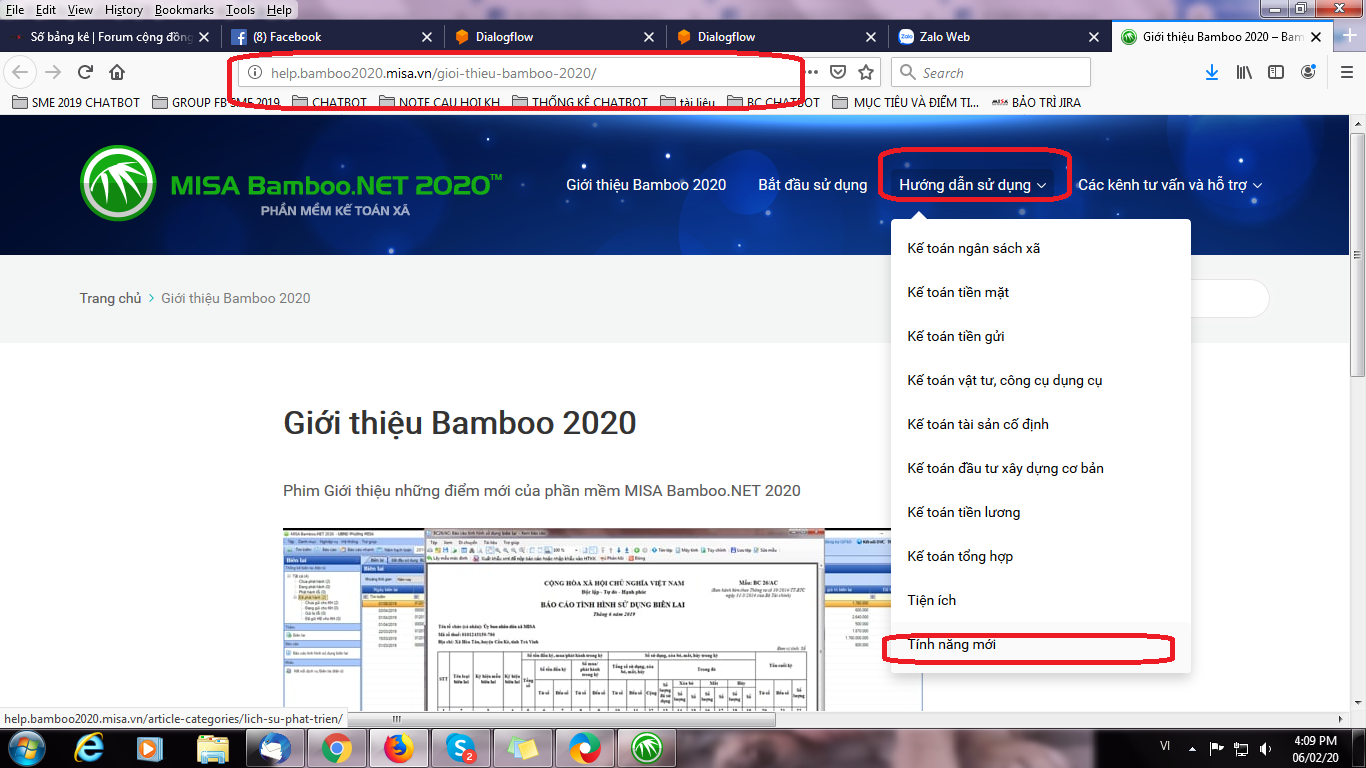Viewport: 1366px width, 768px height.
Task: Open the Bookmarks menu
Action: tap(184, 10)
